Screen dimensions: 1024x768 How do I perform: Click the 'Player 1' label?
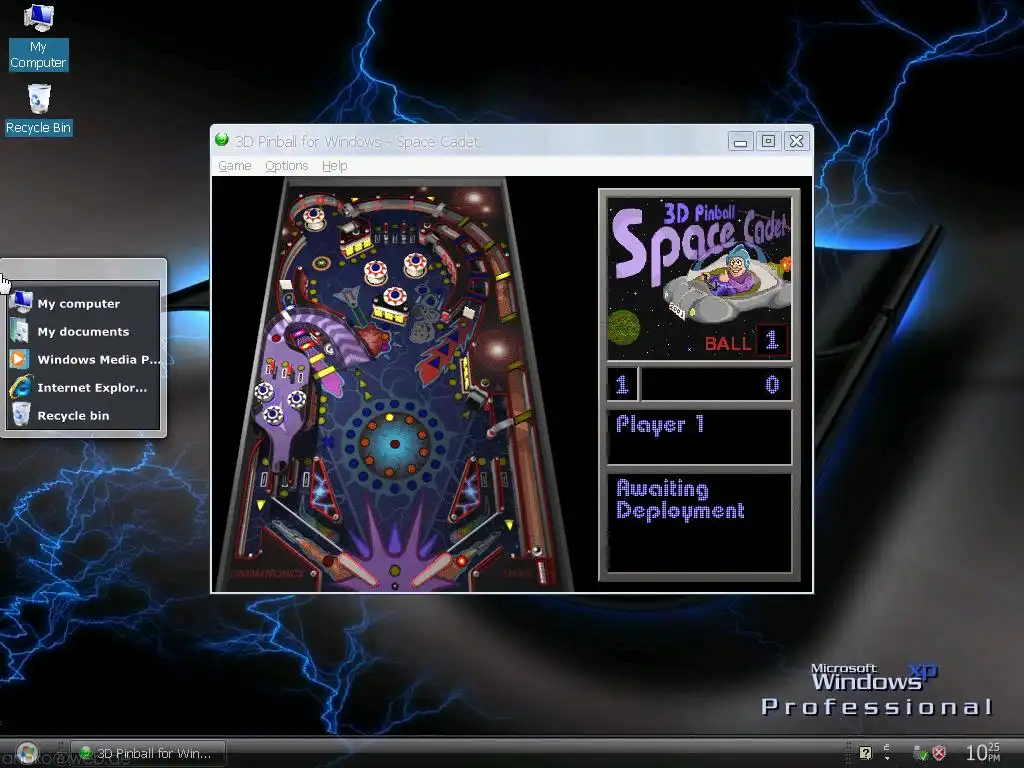point(660,424)
